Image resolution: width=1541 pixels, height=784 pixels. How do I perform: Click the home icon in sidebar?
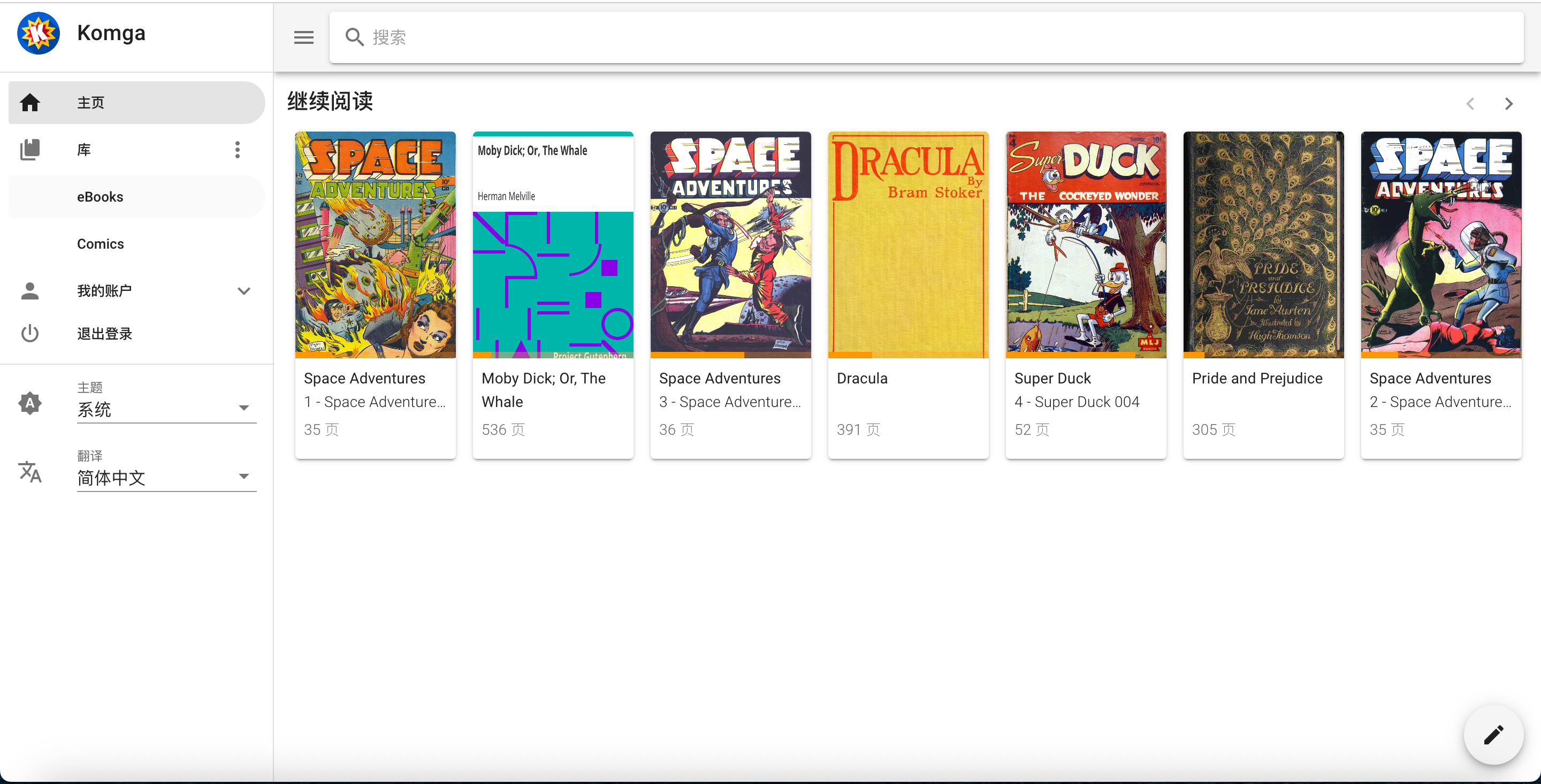(30, 103)
